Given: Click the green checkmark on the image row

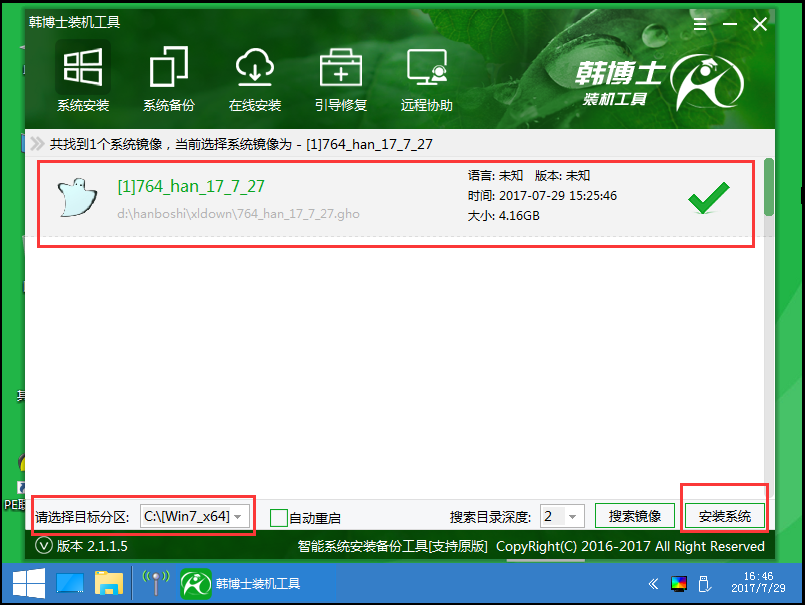Looking at the screenshot, I should [x=708, y=197].
